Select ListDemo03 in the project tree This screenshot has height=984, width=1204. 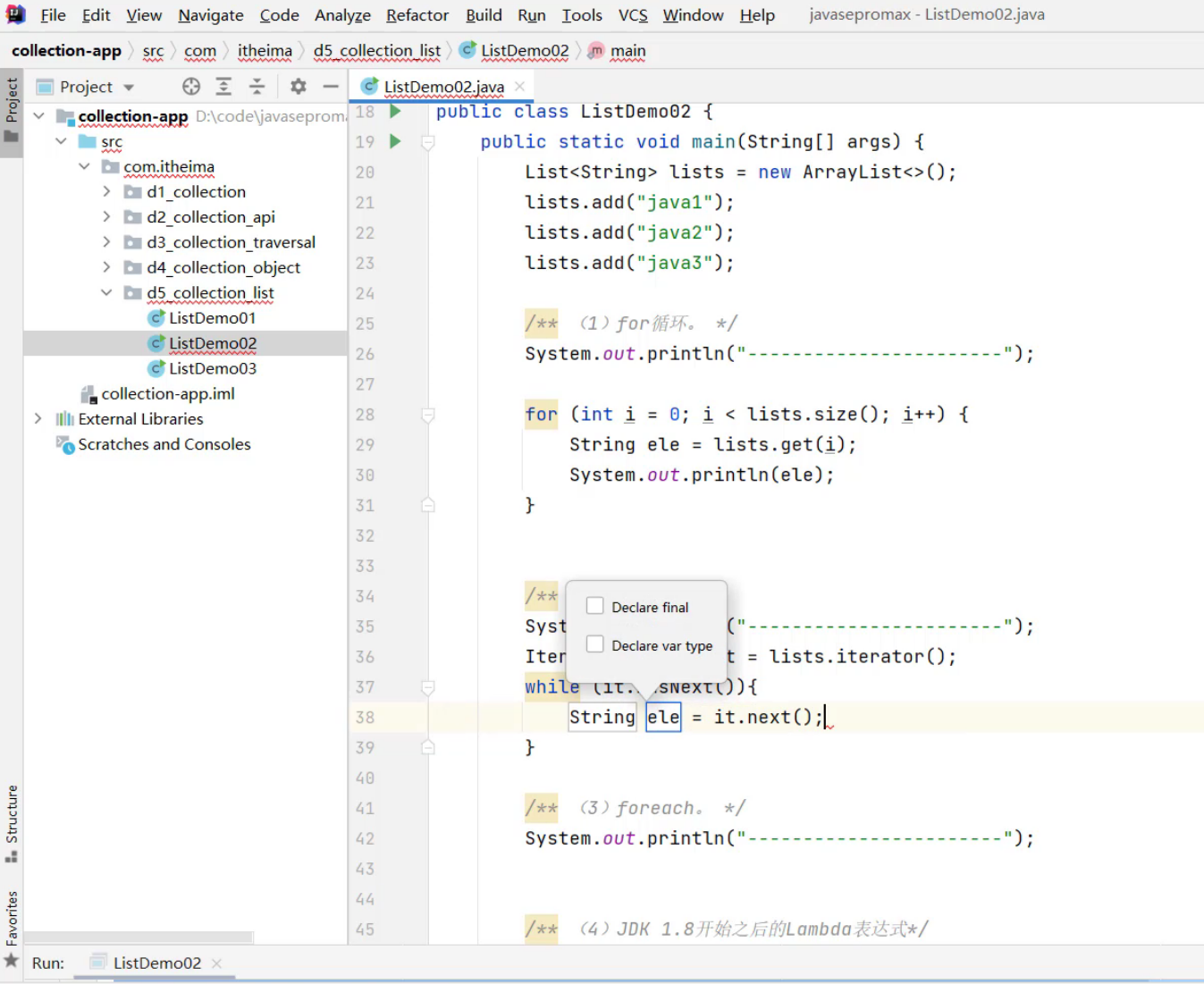[x=212, y=368]
